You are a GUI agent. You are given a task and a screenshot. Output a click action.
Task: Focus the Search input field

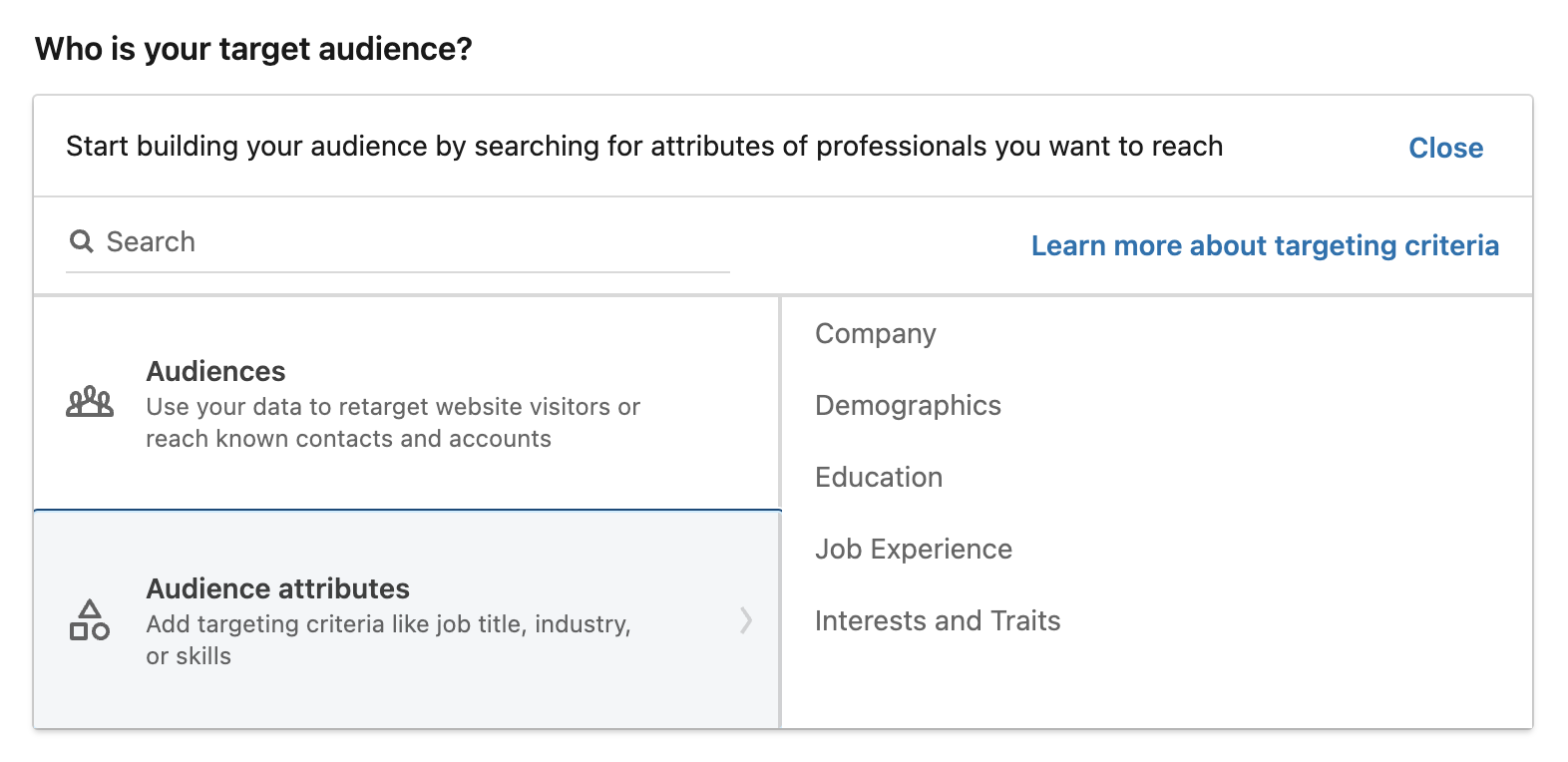(399, 242)
